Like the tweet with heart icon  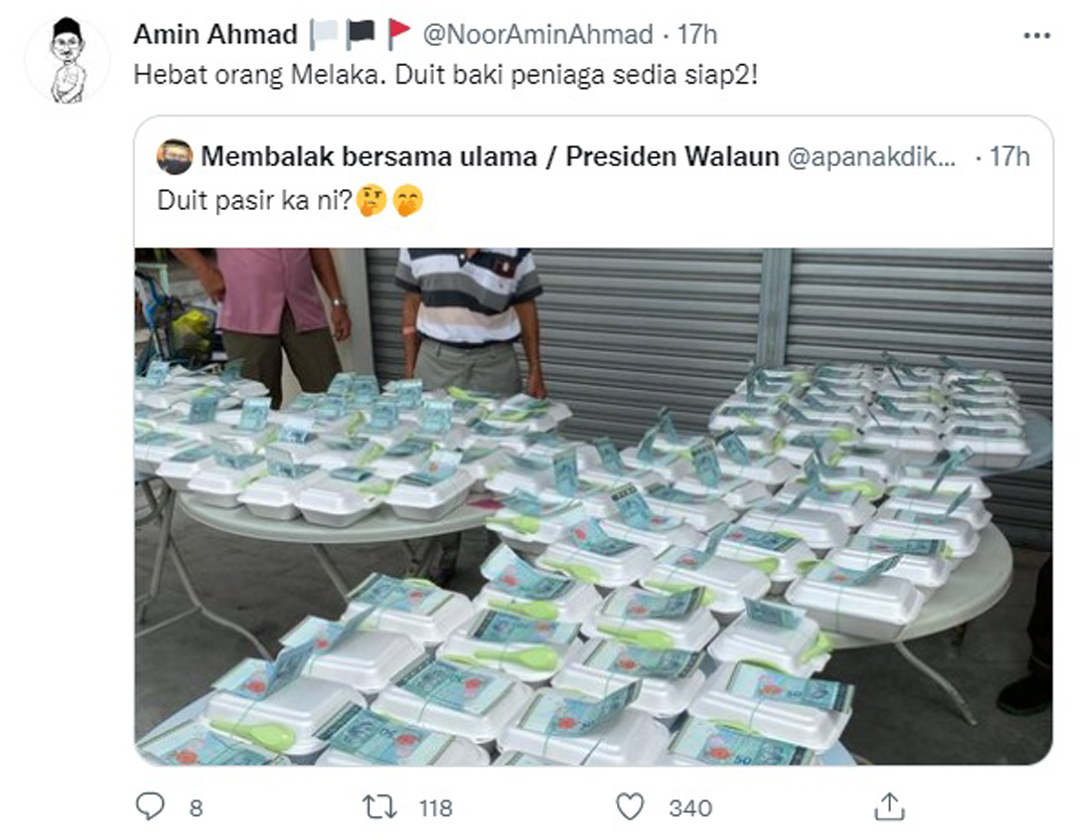pyautogui.click(x=630, y=806)
